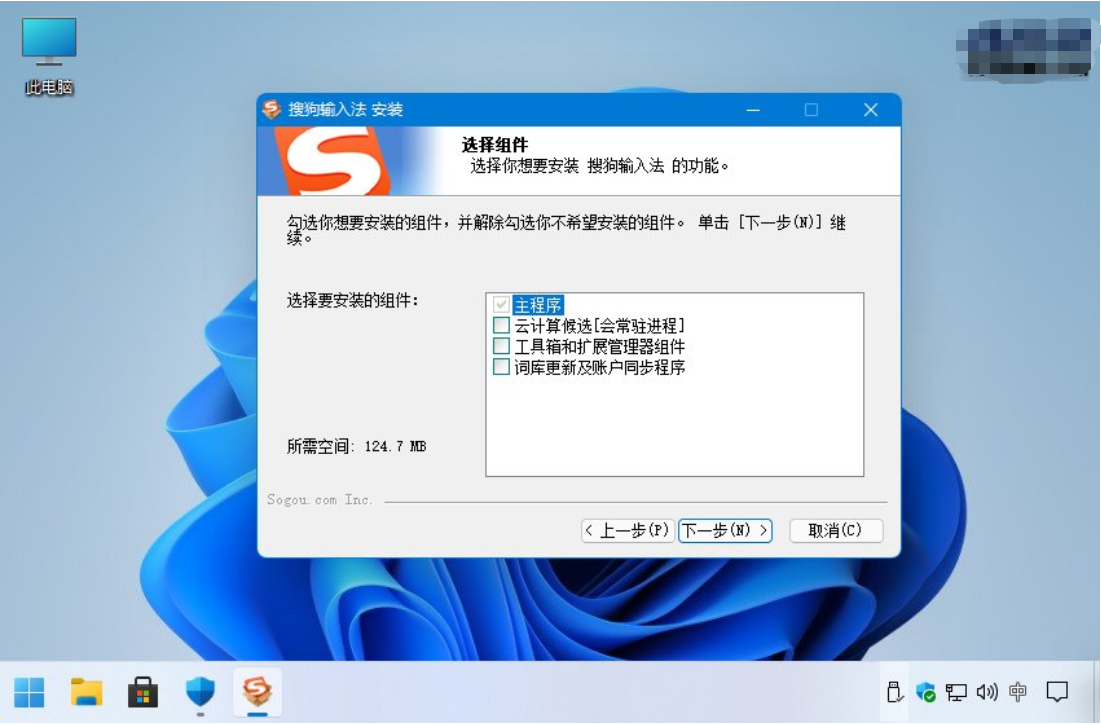Open 此电脑 desktop icon
The width and height of the screenshot is (1101, 725).
[49, 56]
